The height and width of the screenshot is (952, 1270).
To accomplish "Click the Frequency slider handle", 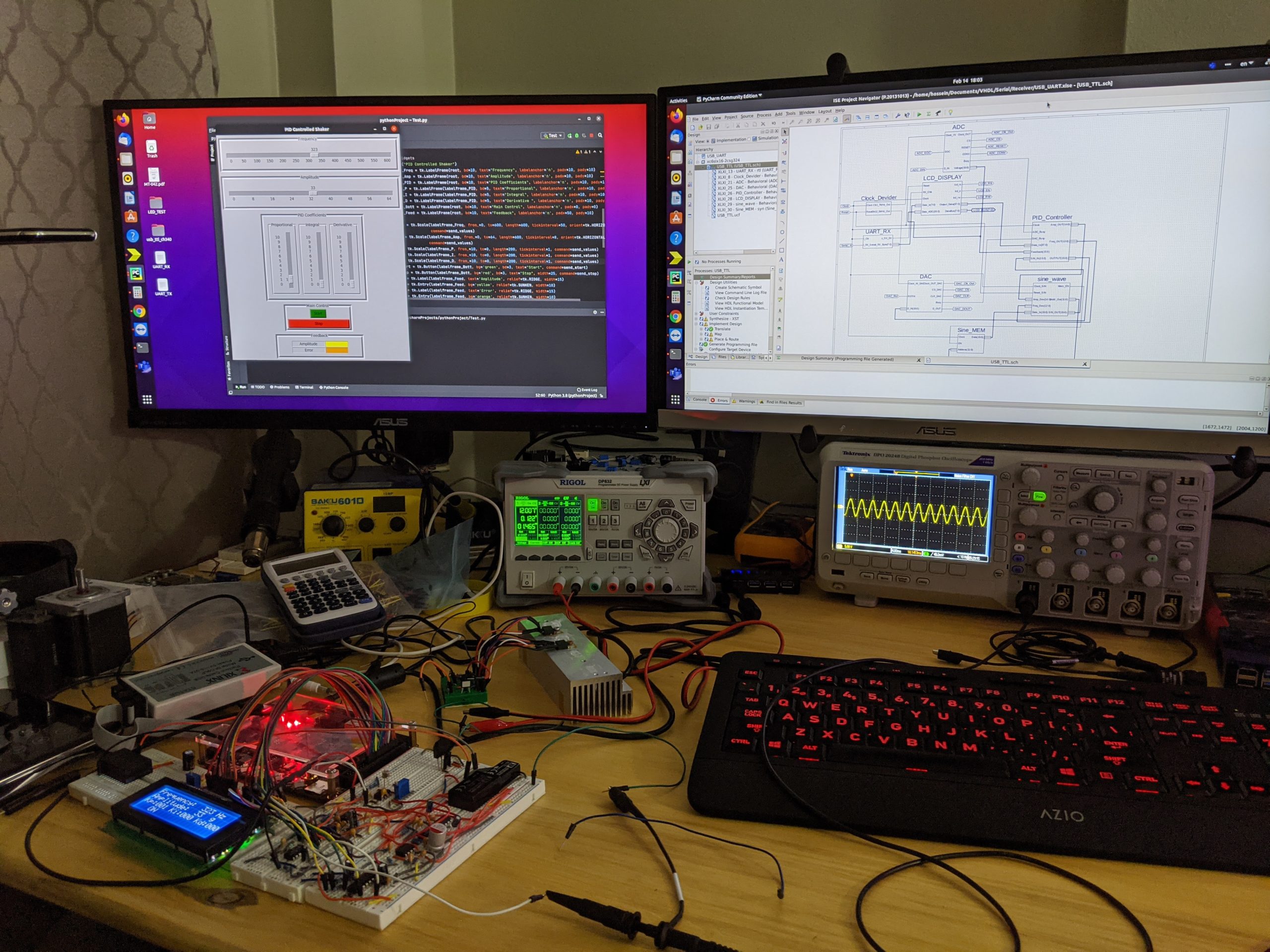I will [314, 155].
